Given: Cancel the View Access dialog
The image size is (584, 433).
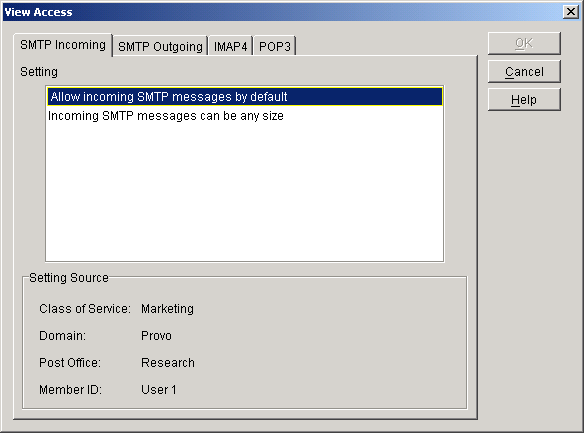Looking at the screenshot, I should (524, 71).
